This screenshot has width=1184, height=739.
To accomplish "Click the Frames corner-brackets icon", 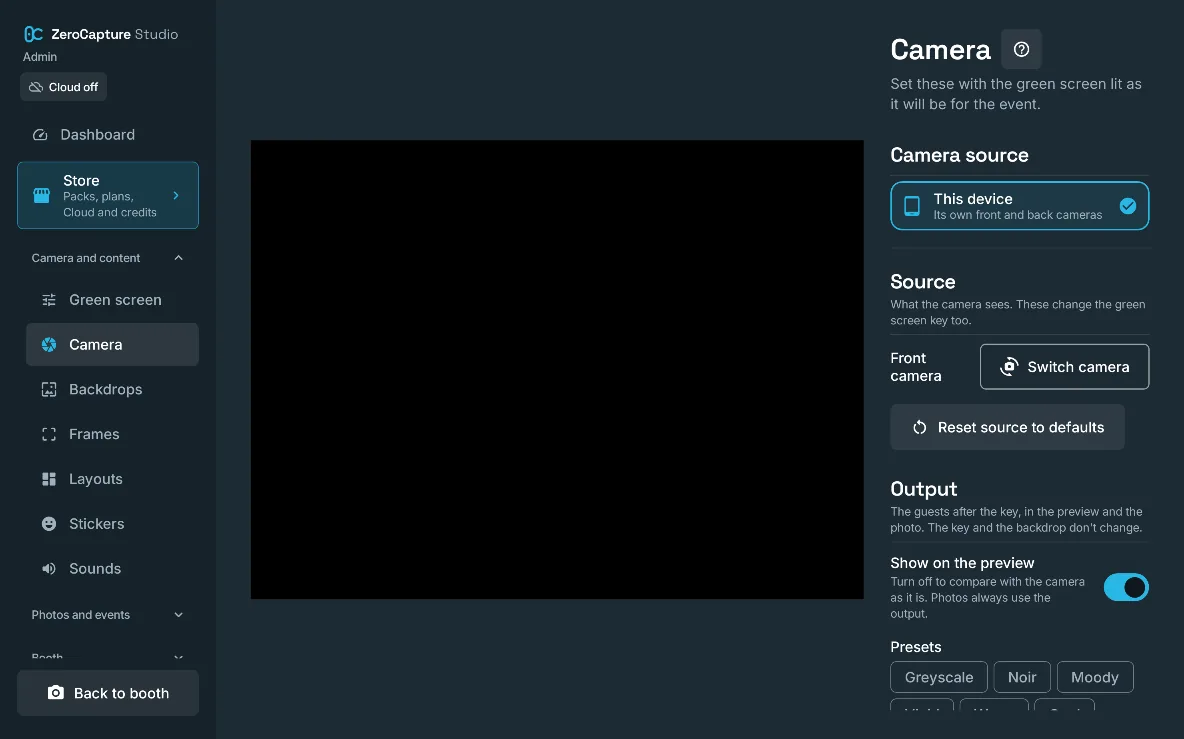I will pyautogui.click(x=49, y=434).
